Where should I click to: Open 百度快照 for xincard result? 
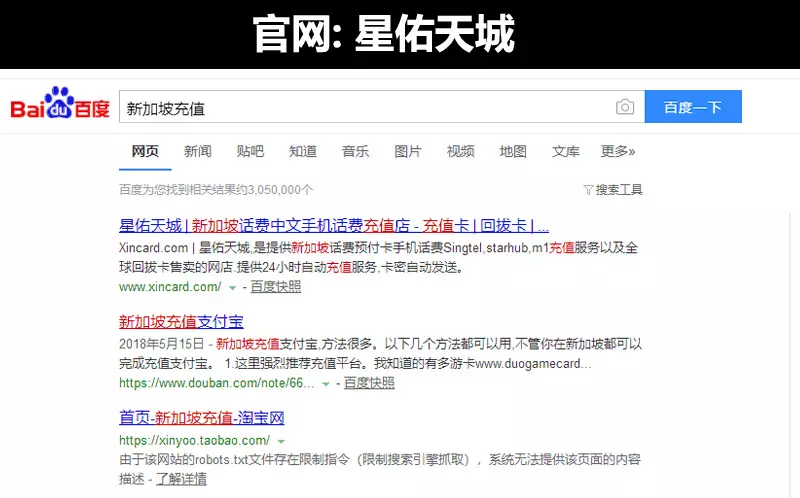tap(276, 287)
